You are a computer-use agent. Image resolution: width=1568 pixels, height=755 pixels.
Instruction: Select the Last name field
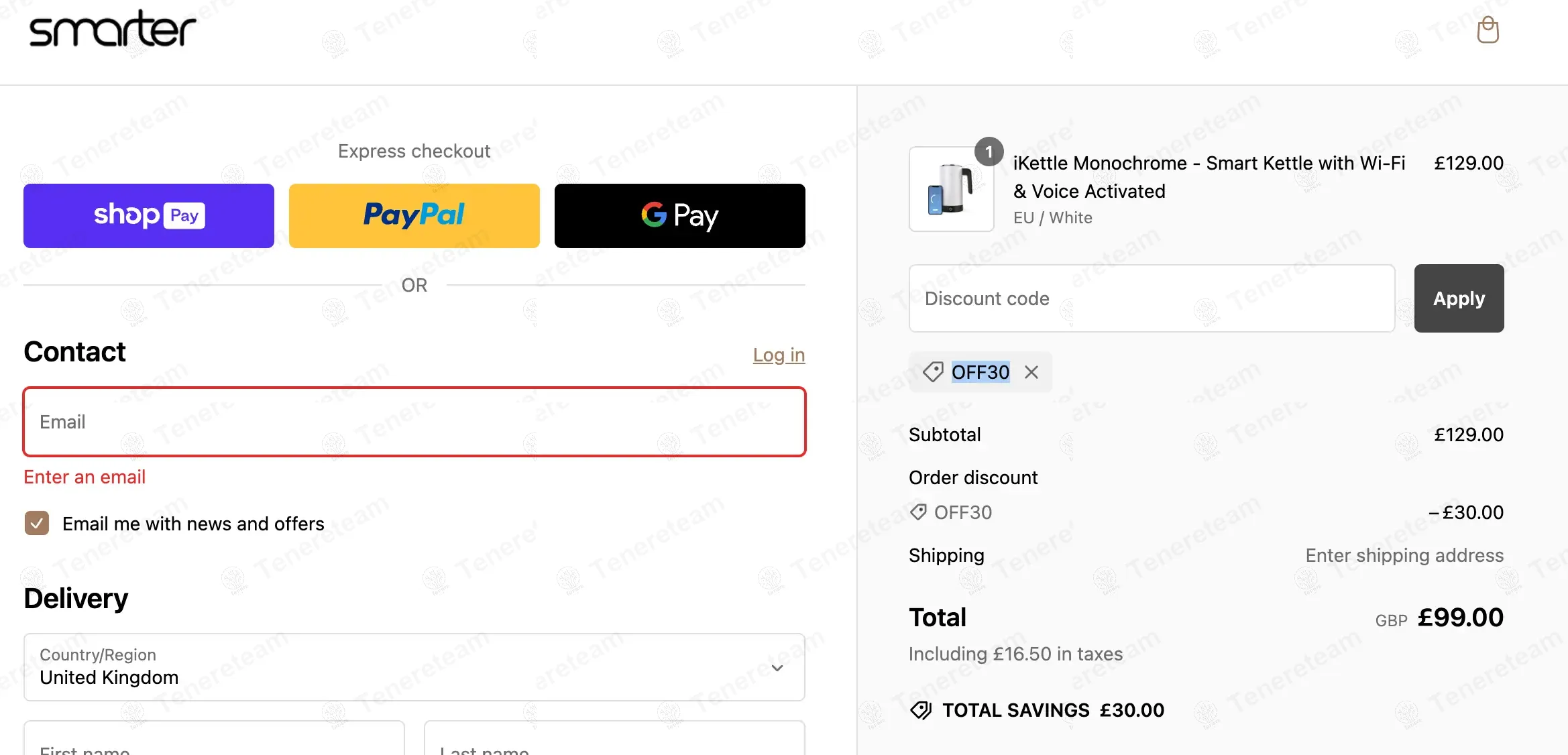coord(614,741)
